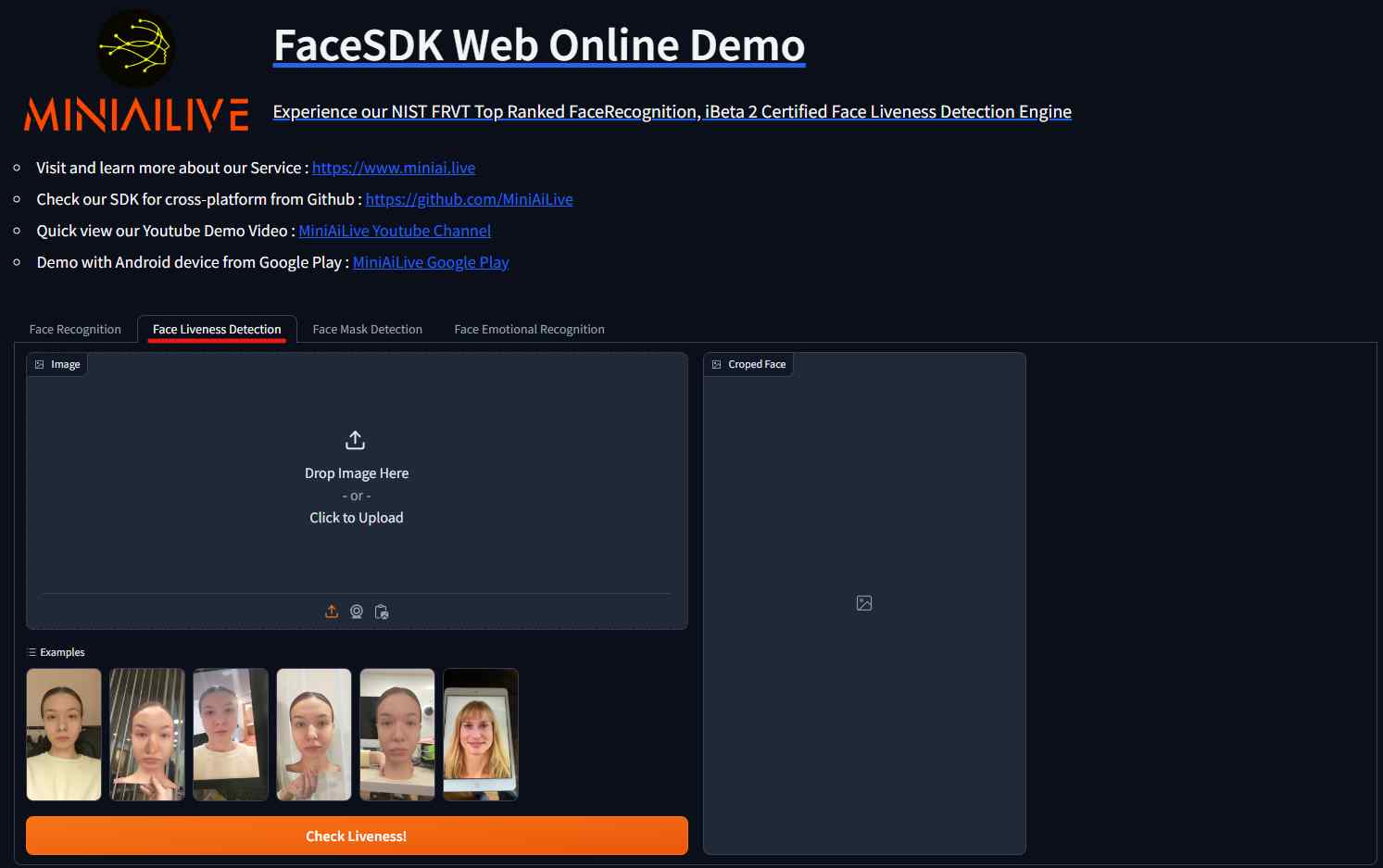
Task: Click the FaceSDK Web Online Demo heading link
Action: point(539,45)
